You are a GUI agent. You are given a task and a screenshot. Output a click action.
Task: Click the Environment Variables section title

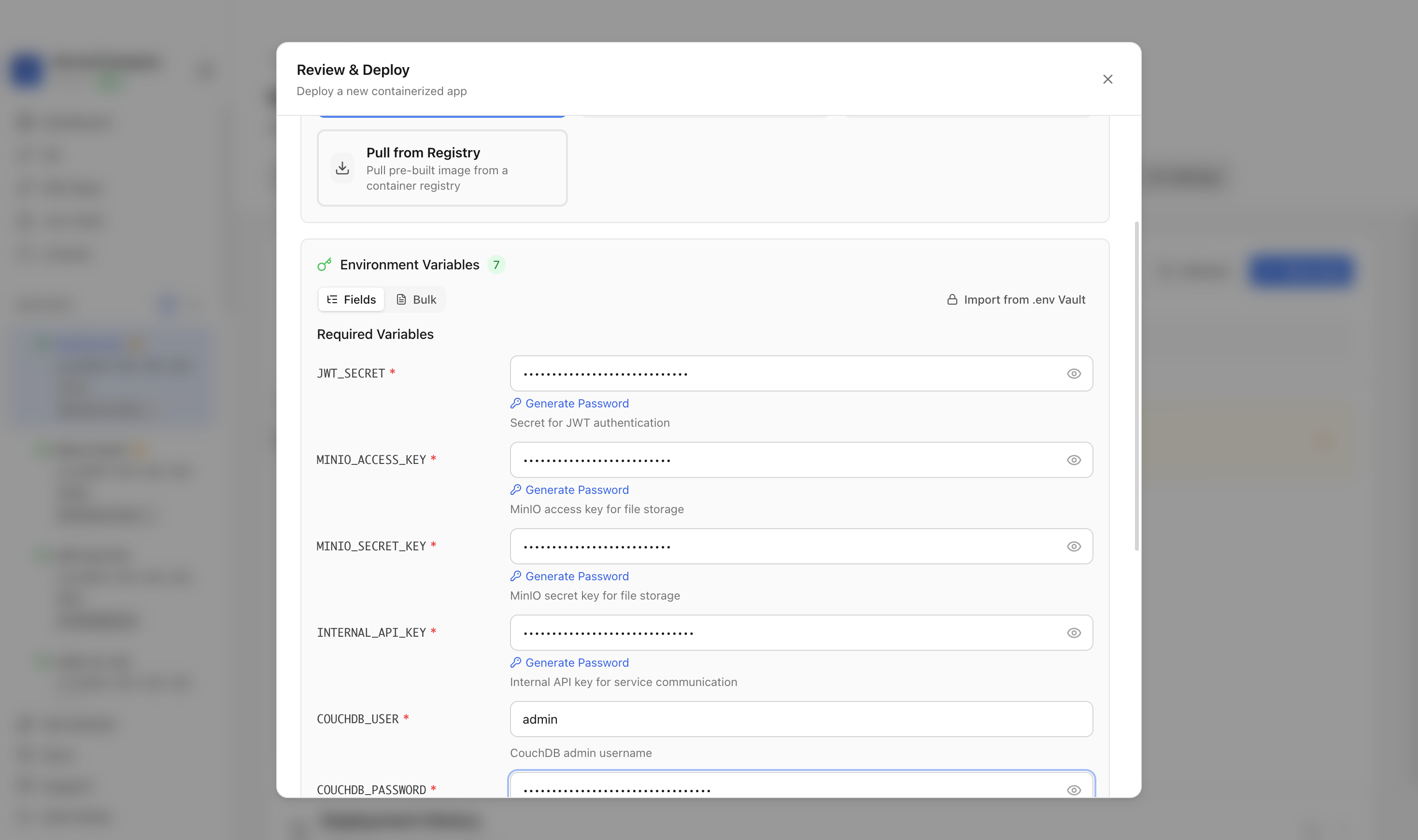(x=410, y=265)
